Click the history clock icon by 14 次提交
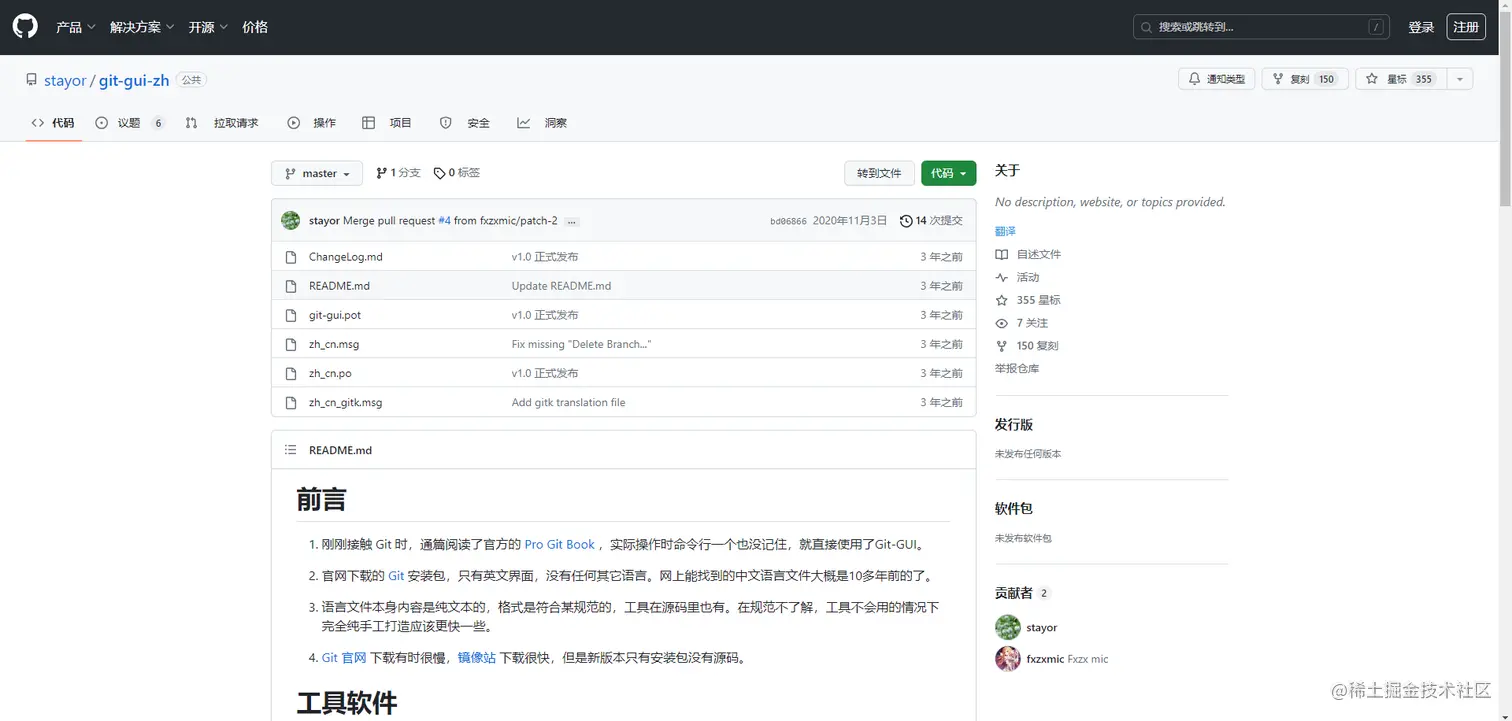Viewport: 1512px width, 721px height. tap(906, 220)
